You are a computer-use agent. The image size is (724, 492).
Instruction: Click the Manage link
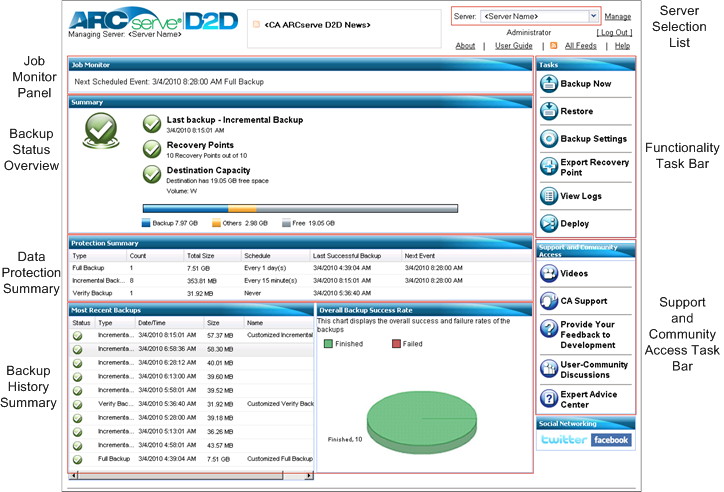click(x=618, y=17)
